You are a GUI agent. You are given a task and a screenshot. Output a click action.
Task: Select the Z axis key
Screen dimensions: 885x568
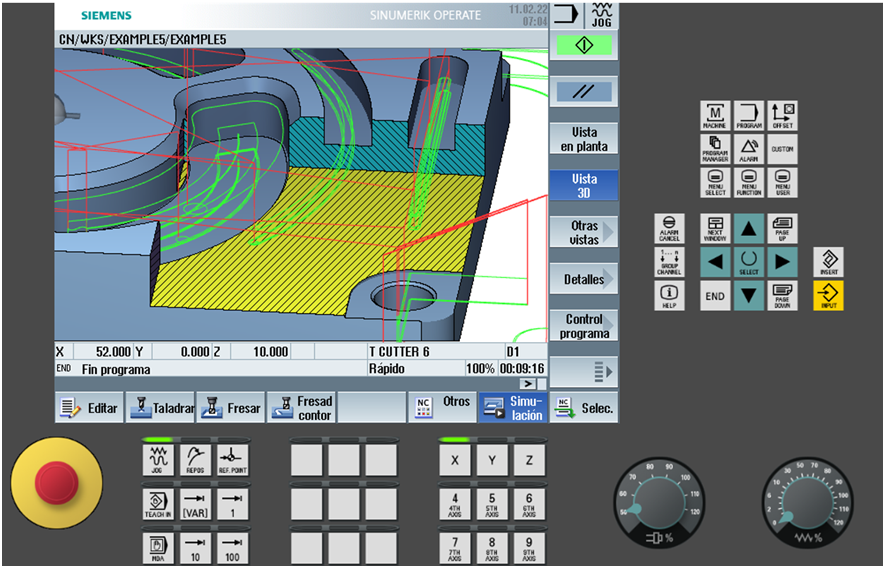[529, 460]
